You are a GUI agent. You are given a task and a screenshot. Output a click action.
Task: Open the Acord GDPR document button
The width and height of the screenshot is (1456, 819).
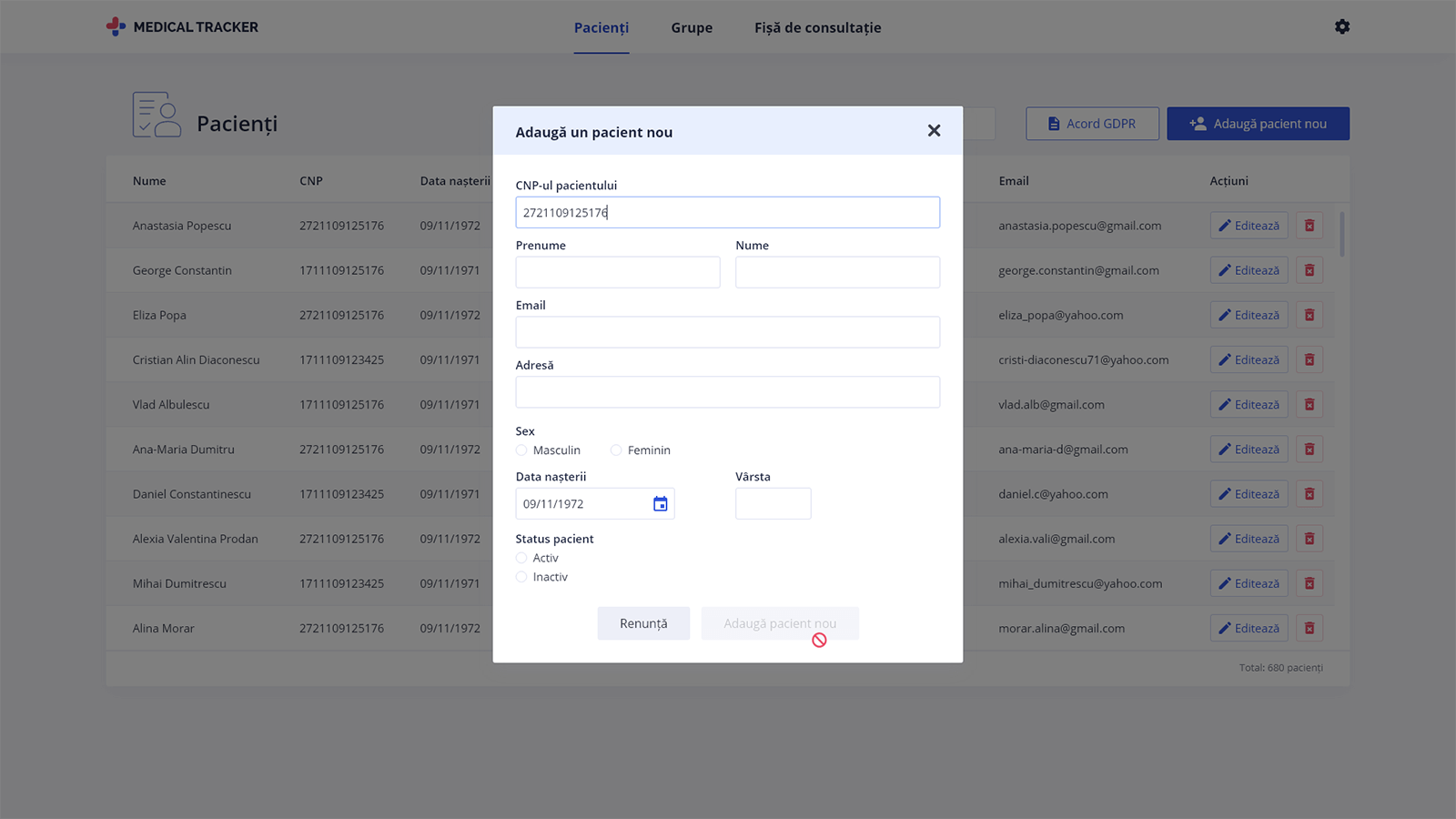click(1092, 124)
